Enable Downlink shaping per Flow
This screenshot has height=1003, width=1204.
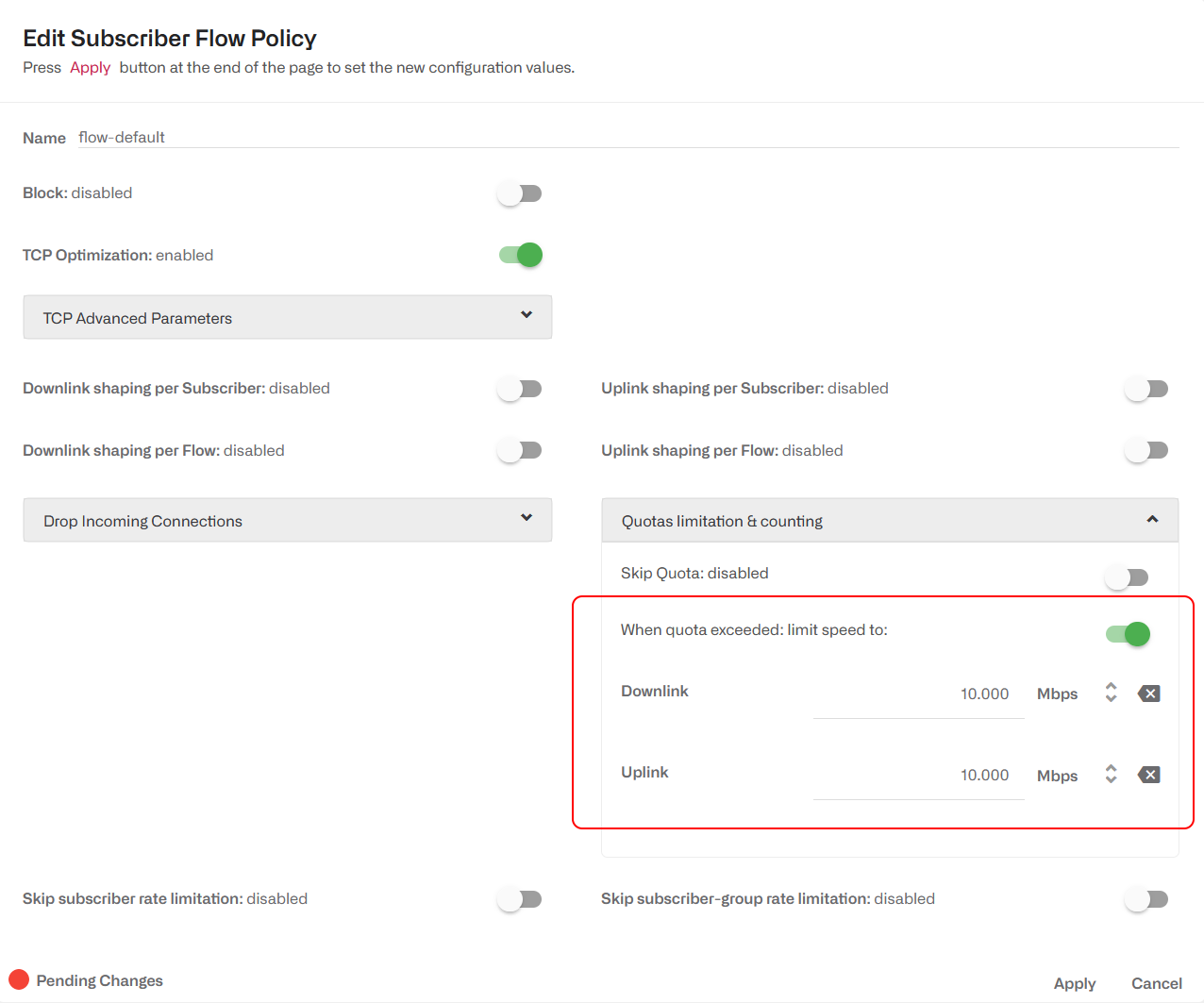pyautogui.click(x=520, y=450)
